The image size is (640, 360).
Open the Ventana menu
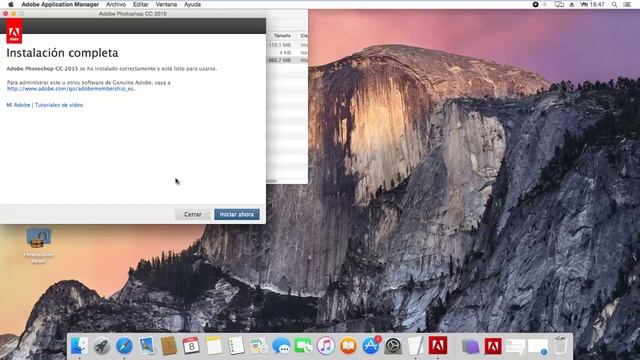[x=166, y=4]
